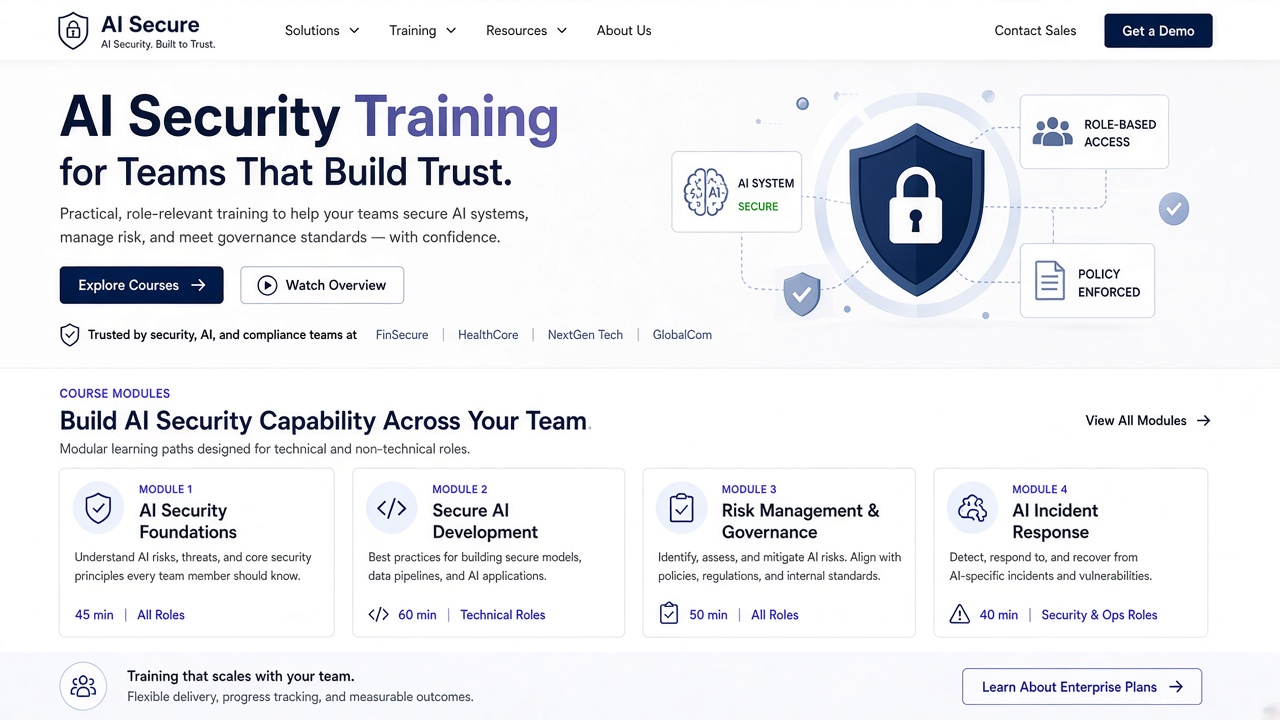Click the Explore Courses button

[141, 285]
